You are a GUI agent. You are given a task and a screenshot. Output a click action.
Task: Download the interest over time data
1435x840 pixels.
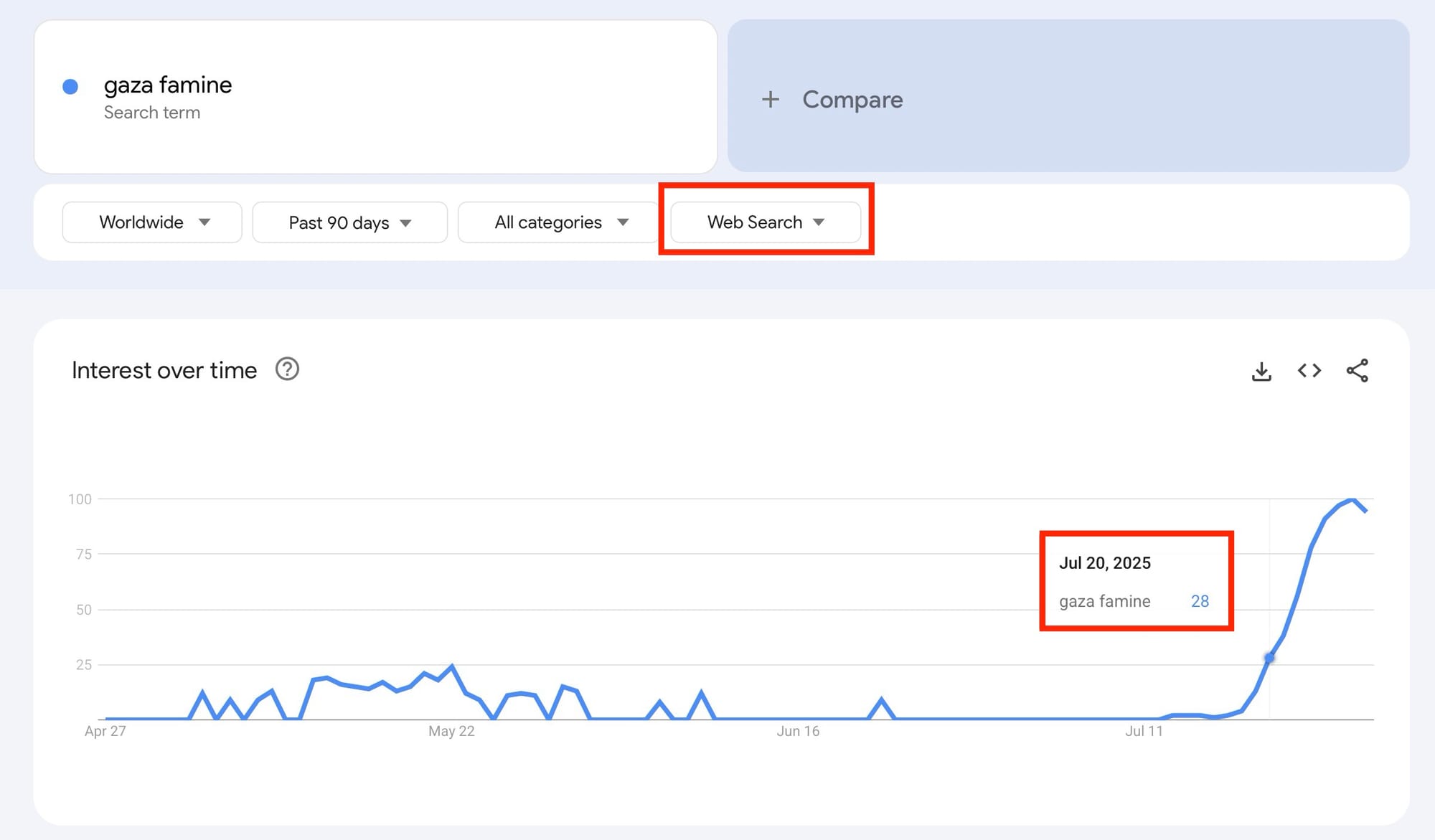[x=1261, y=371]
